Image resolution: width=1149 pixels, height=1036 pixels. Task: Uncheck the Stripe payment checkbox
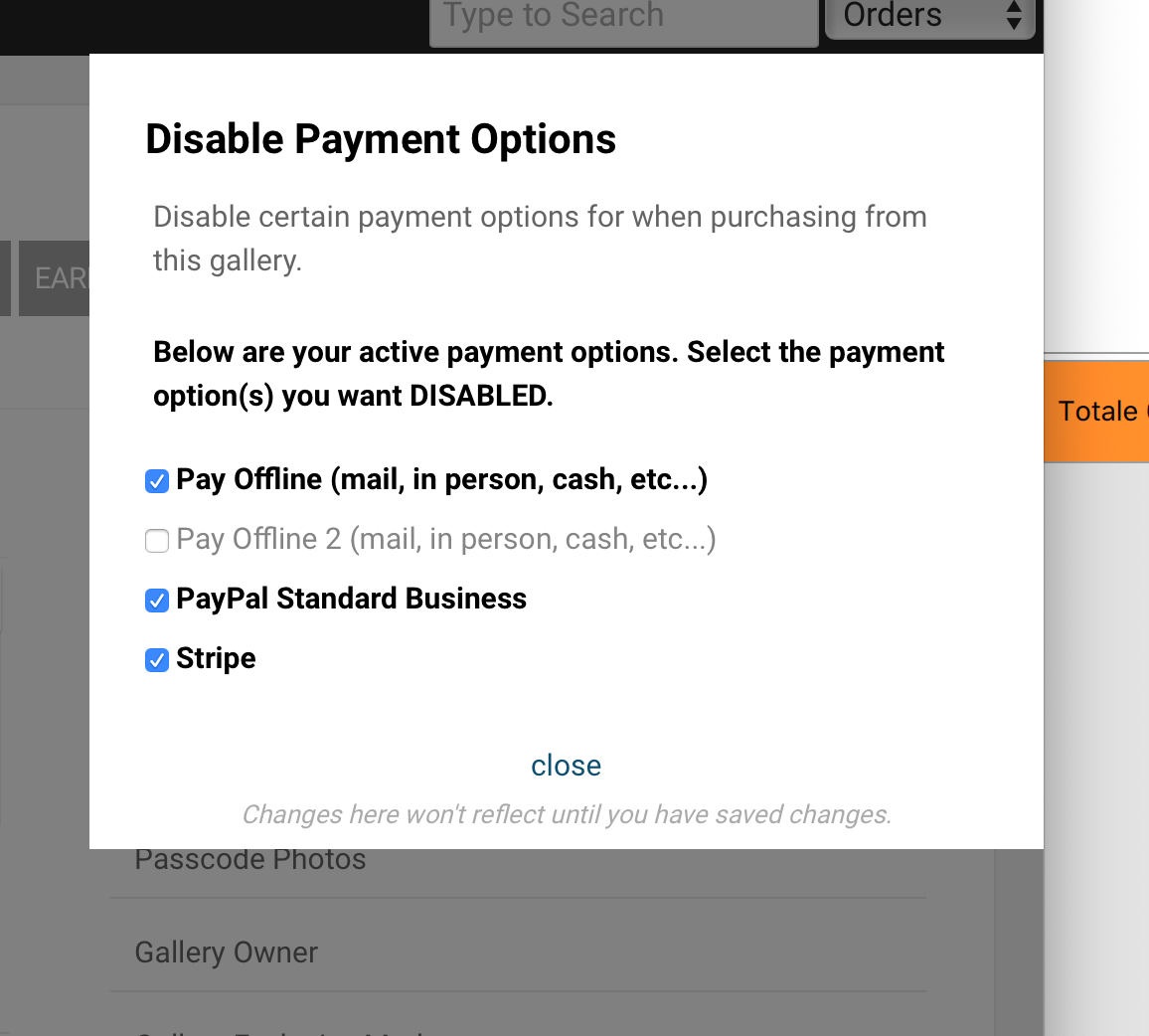click(x=157, y=660)
